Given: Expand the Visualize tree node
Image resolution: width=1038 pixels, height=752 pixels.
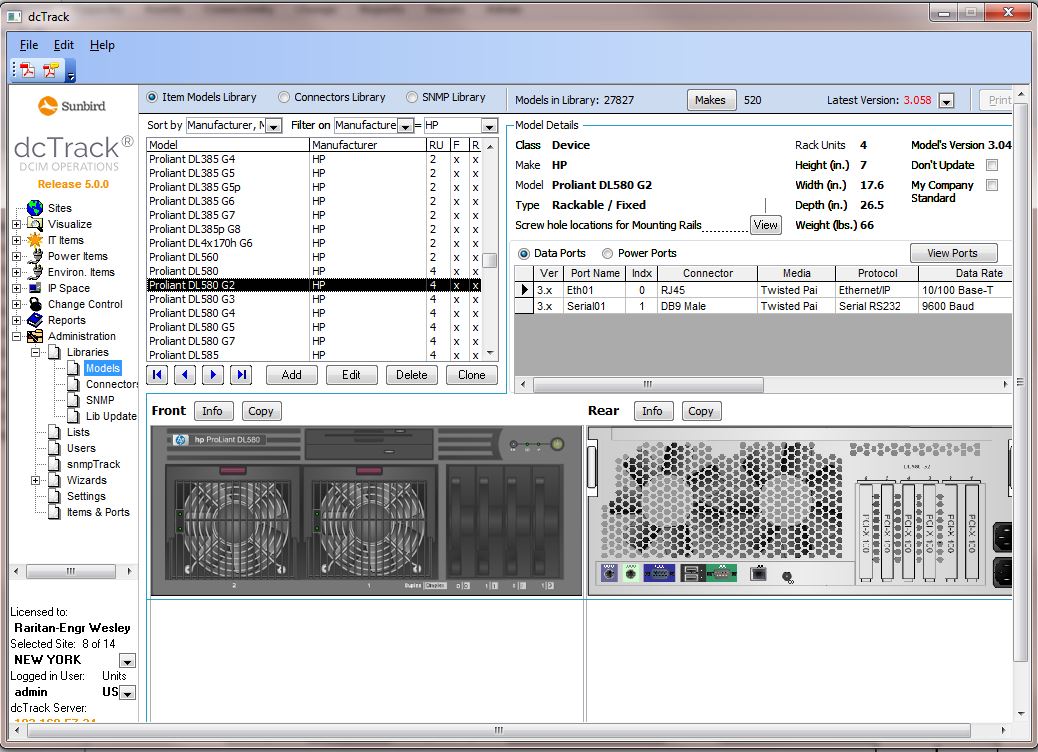Looking at the screenshot, I should pyautogui.click(x=17, y=224).
